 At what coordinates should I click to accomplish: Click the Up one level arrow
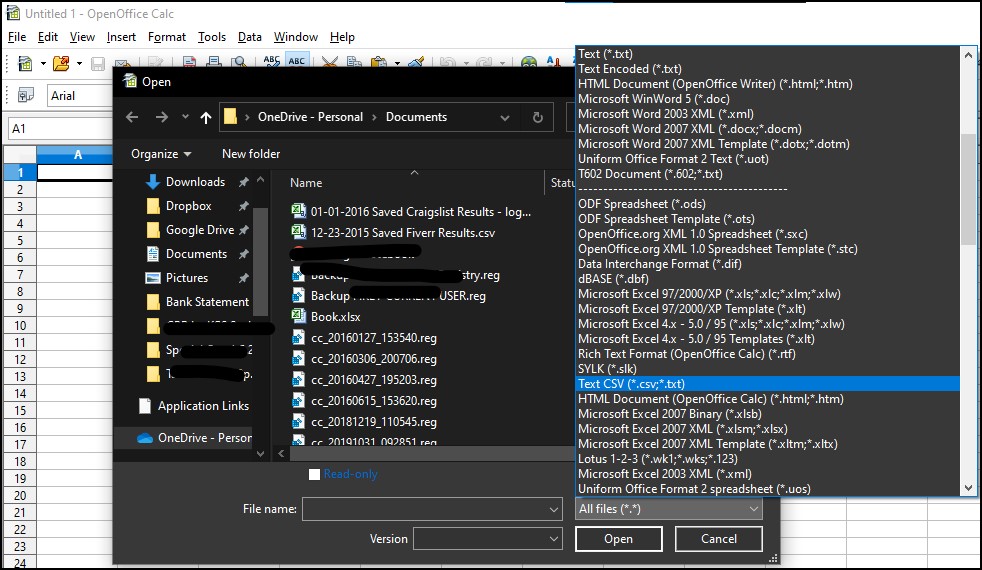coord(205,117)
